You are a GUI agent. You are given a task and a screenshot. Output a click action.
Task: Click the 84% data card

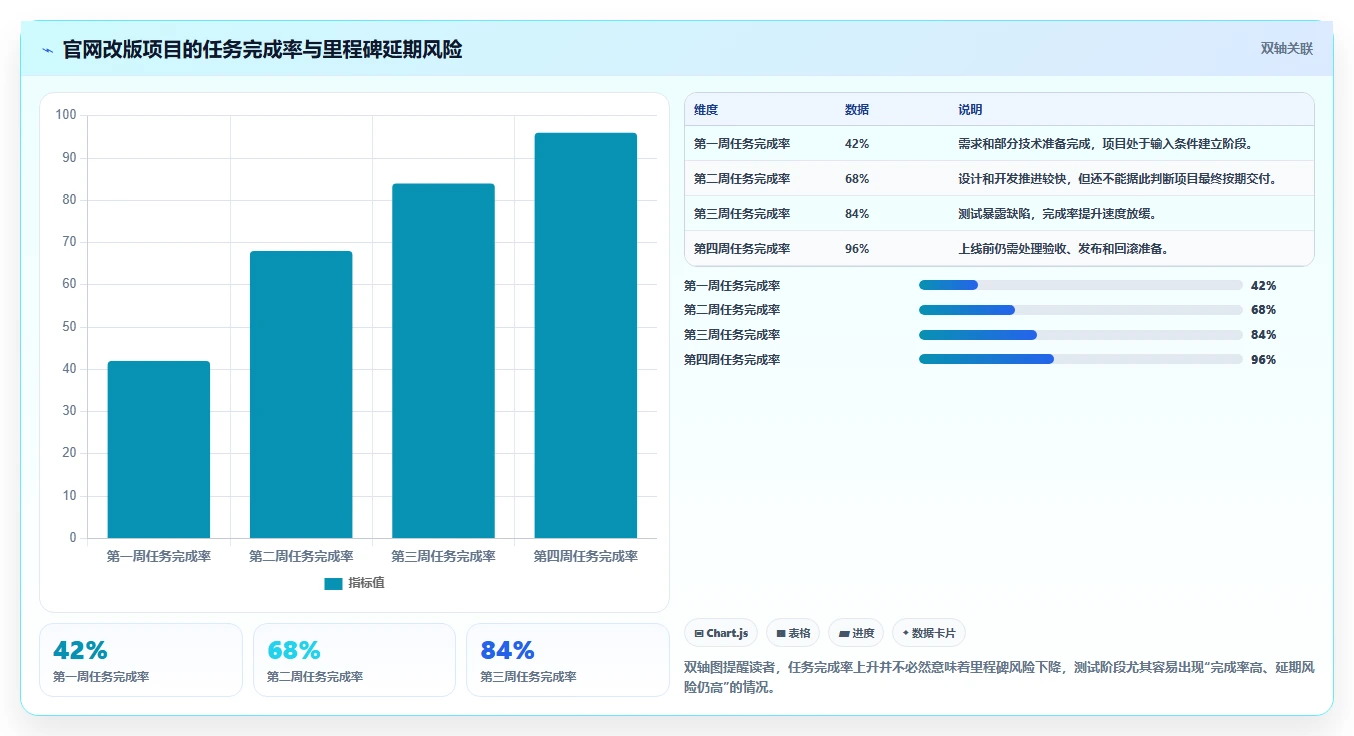point(568,660)
